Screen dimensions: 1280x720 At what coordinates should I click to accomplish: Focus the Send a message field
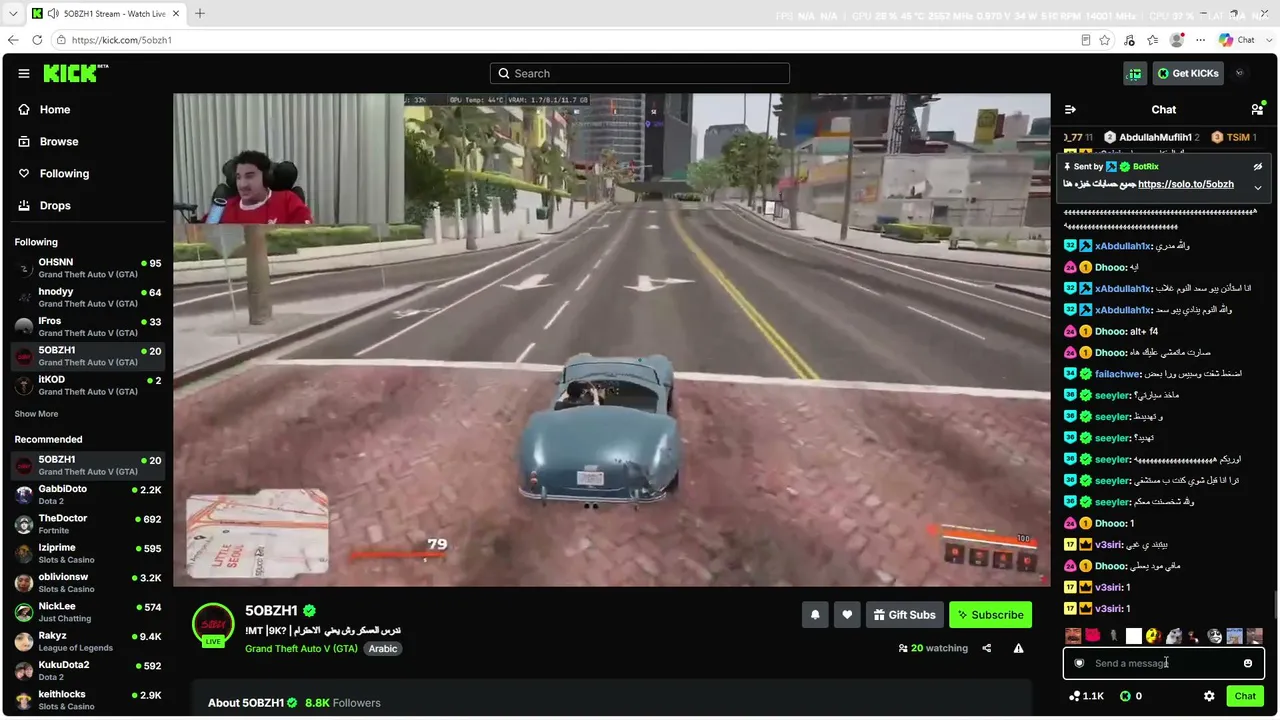click(x=1164, y=663)
